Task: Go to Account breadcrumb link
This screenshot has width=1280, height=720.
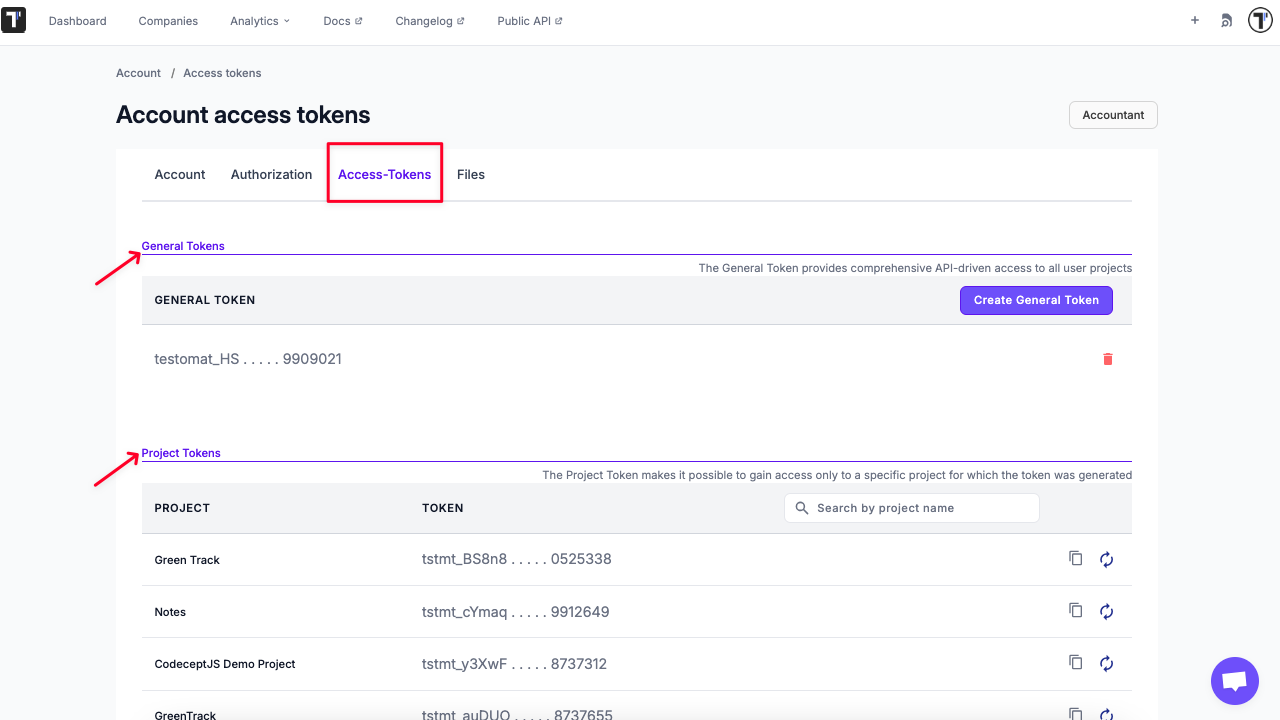Action: click(x=138, y=73)
